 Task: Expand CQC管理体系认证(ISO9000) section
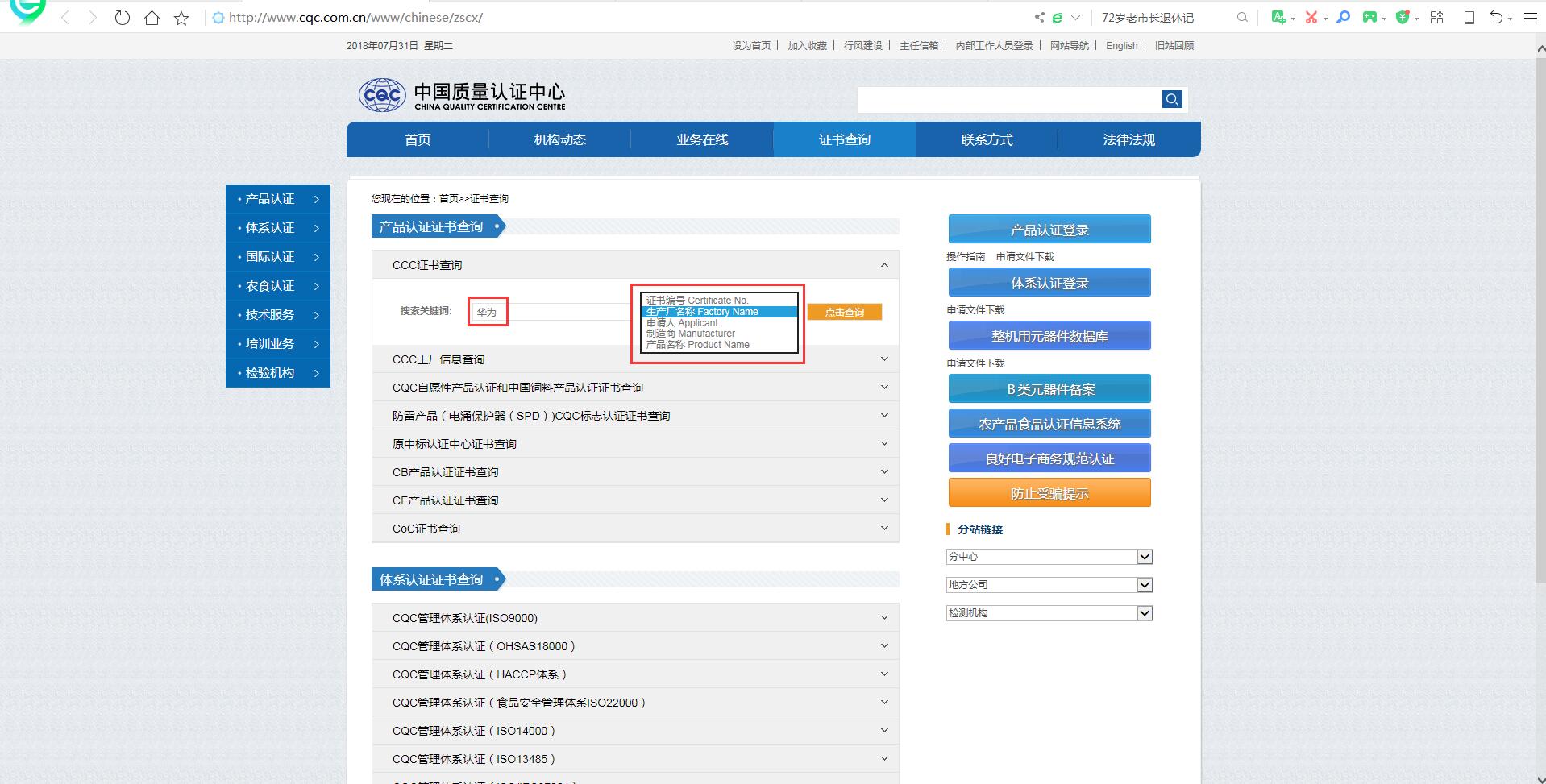coord(635,618)
